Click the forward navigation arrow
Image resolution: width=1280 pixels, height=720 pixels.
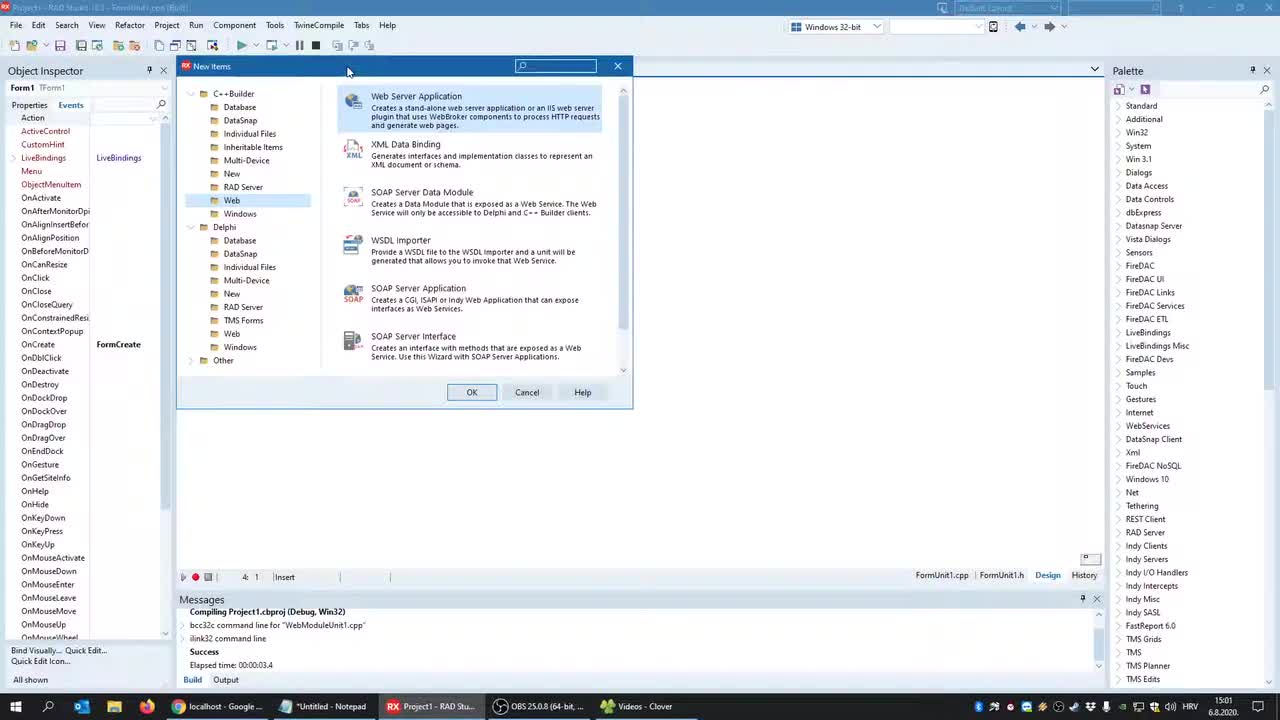pos(1049,26)
